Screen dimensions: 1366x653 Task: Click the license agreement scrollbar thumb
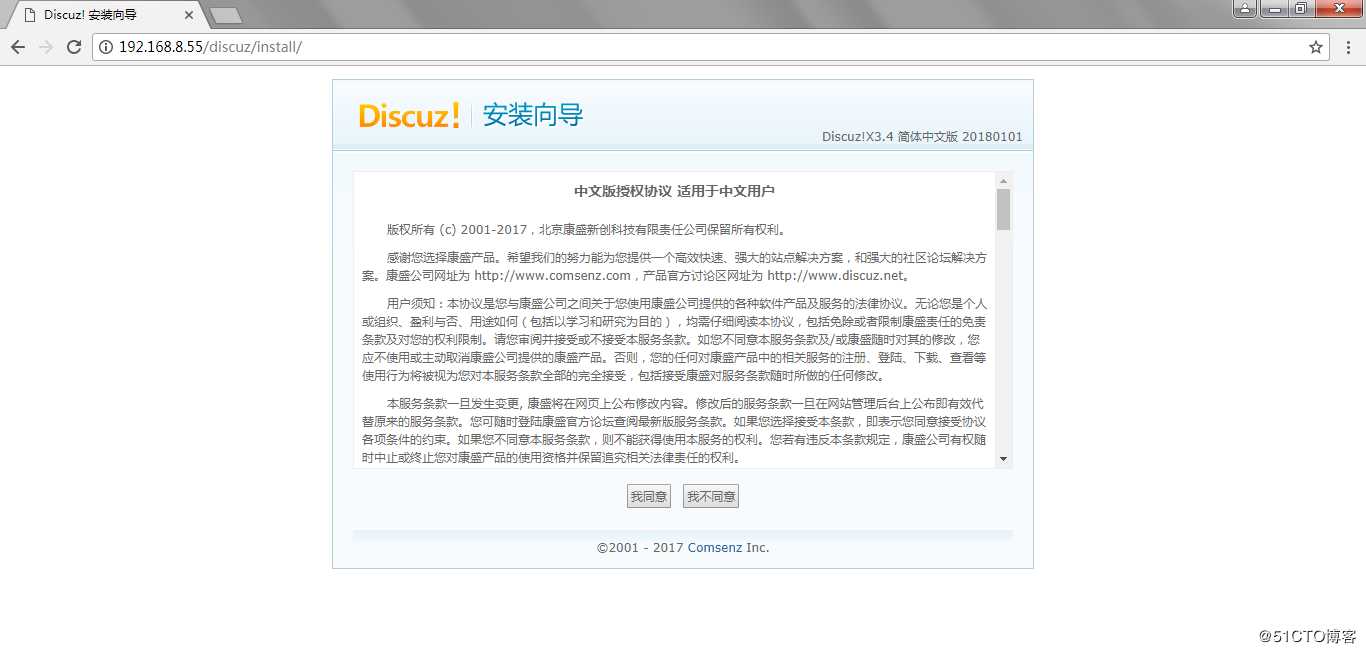(1003, 210)
